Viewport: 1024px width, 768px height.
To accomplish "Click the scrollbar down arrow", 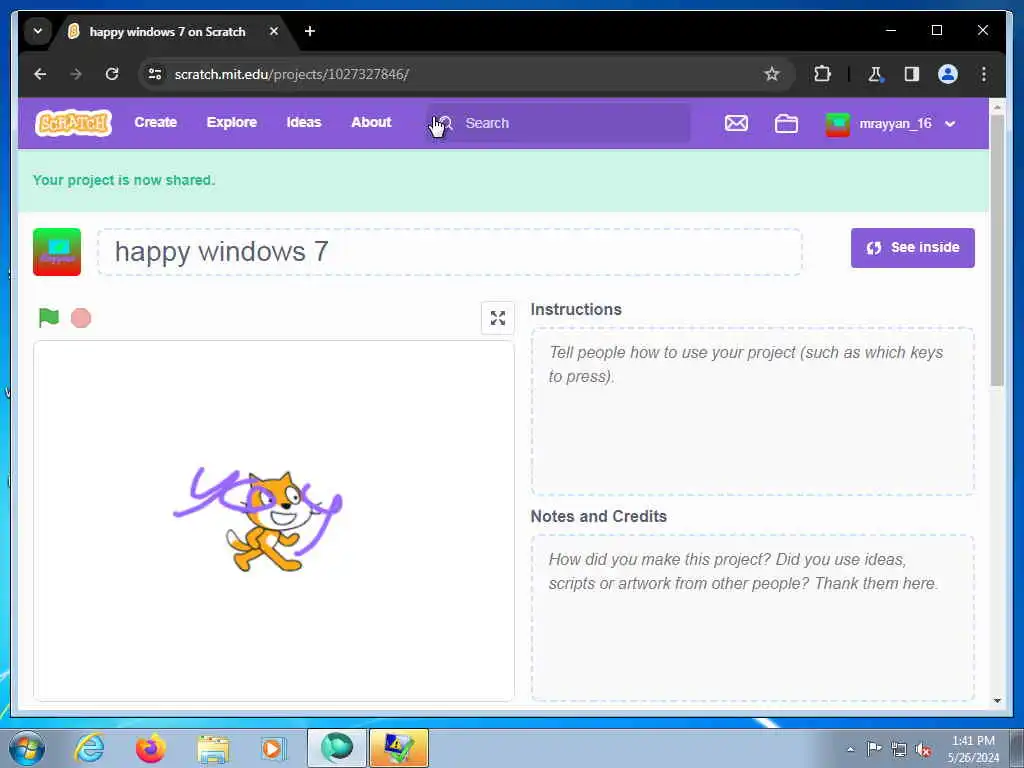I will tap(997, 700).
